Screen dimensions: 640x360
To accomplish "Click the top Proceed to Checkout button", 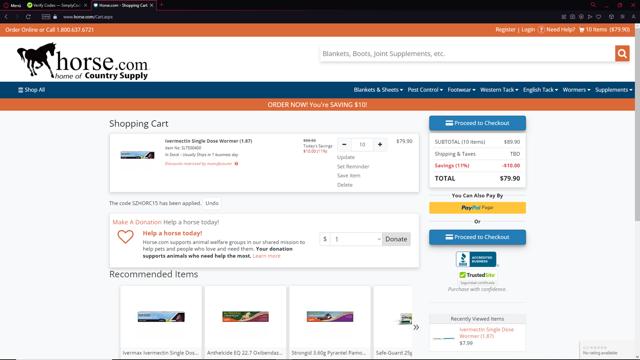I will click(x=477, y=123).
